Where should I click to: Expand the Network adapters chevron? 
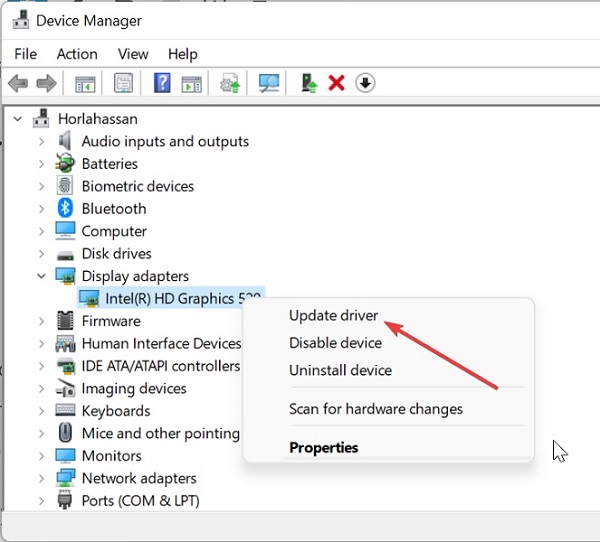click(41, 478)
